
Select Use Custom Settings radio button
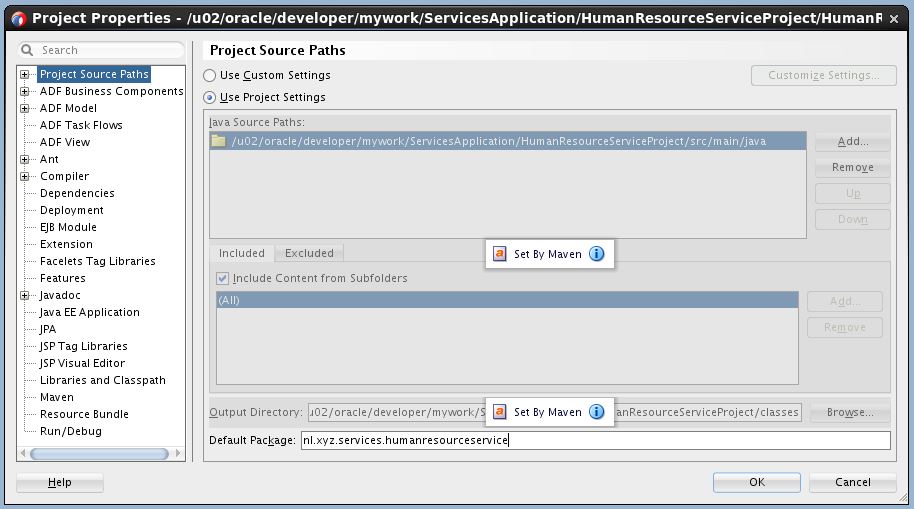click(x=210, y=75)
